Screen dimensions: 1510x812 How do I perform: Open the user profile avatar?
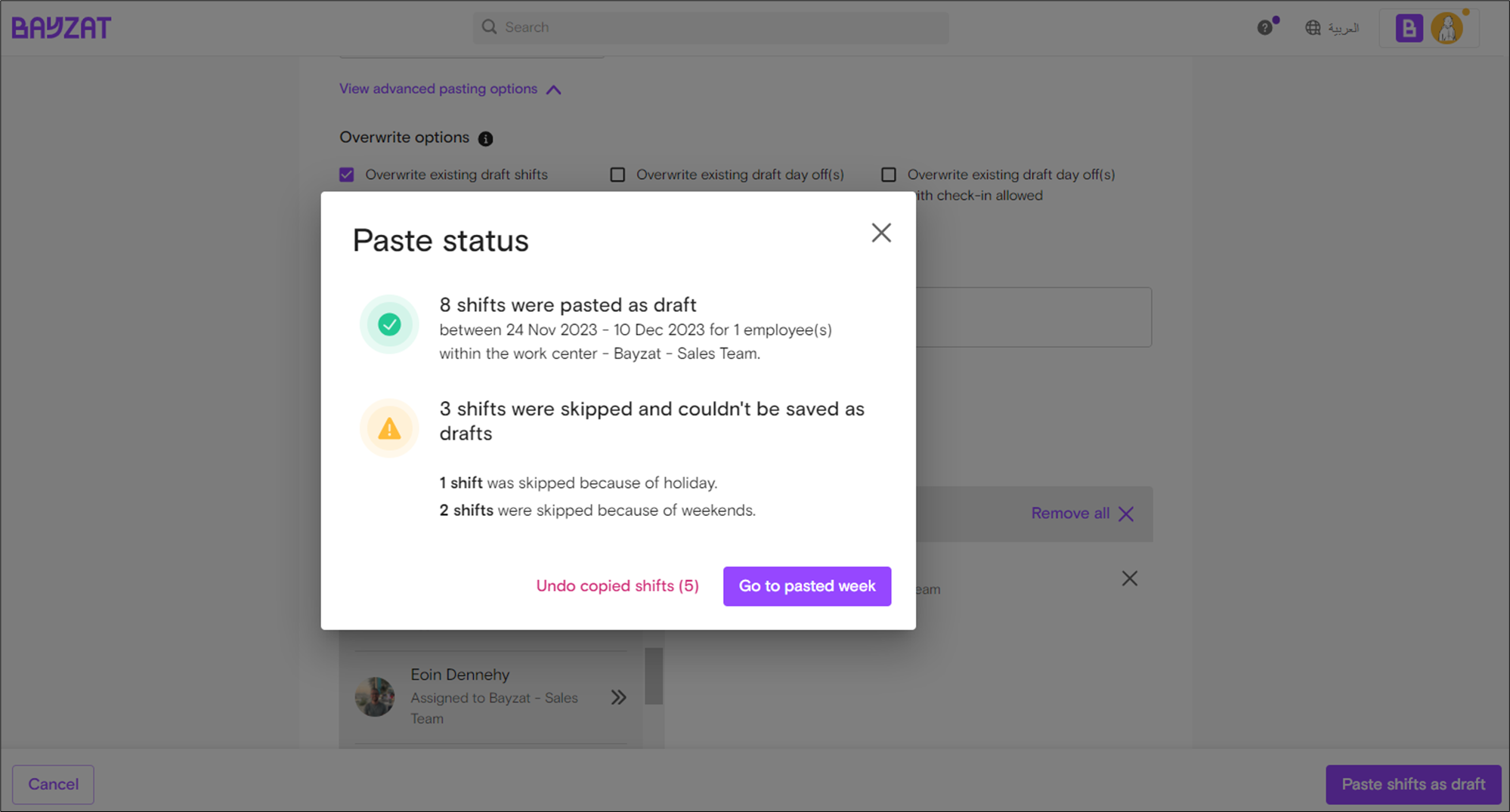pyautogui.click(x=1447, y=29)
